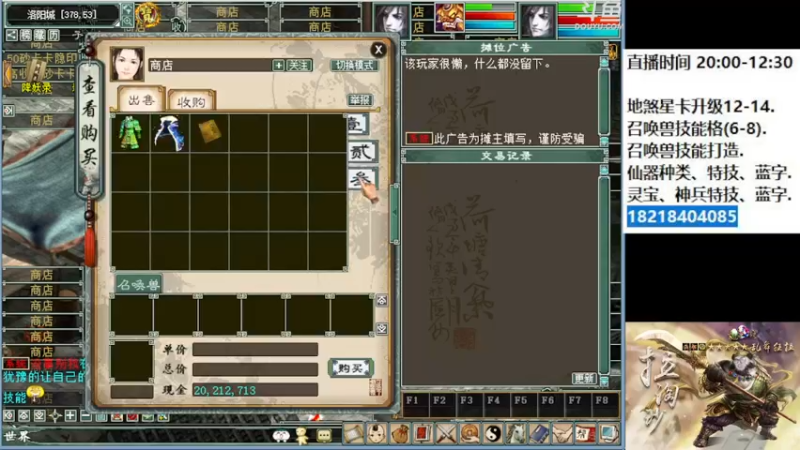Image resolution: width=800 pixels, height=450 pixels.
Task: Click the plus button beside 关注
Action: tap(279, 65)
